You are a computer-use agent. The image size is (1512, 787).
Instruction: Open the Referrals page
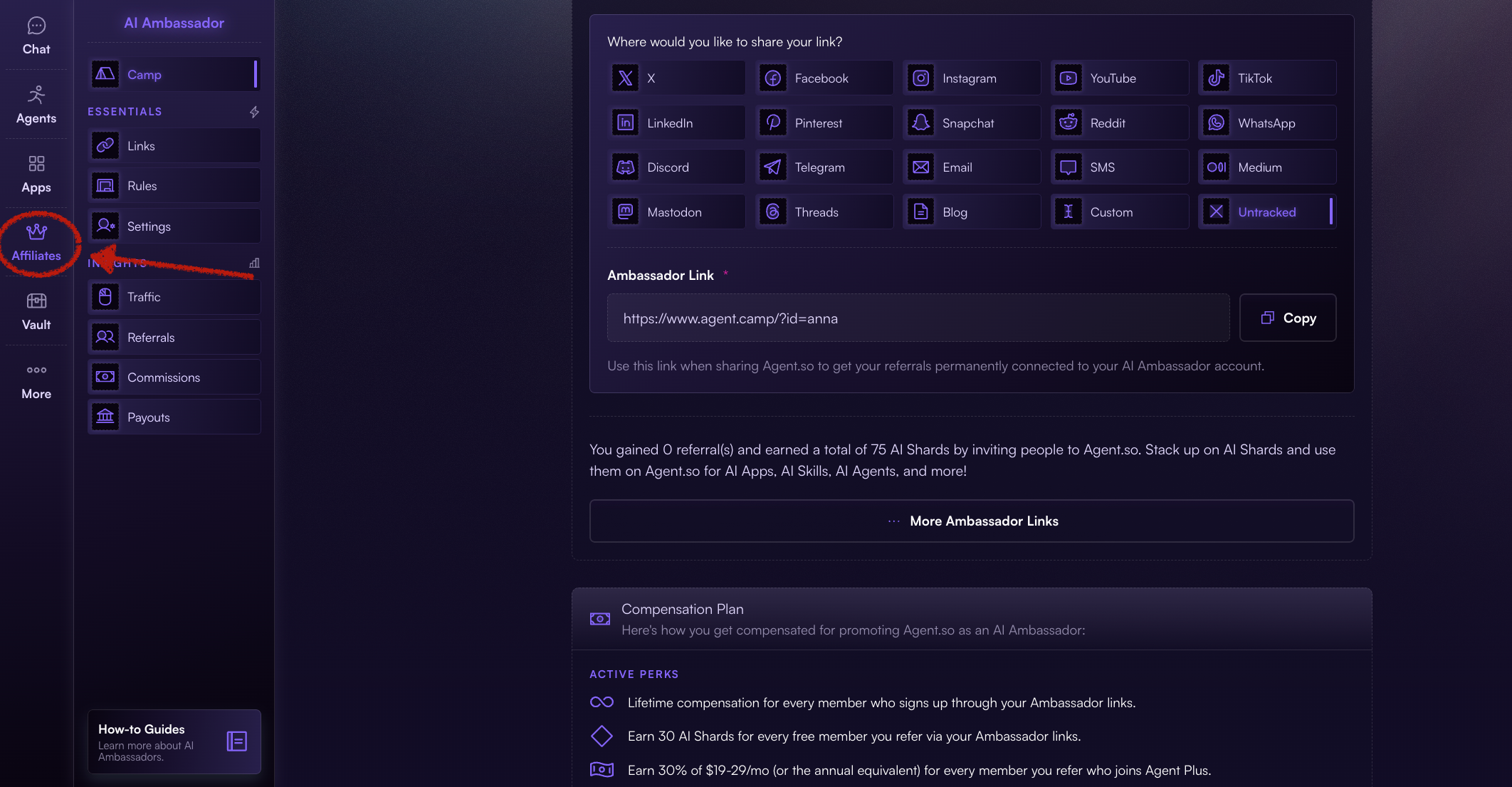(x=174, y=338)
